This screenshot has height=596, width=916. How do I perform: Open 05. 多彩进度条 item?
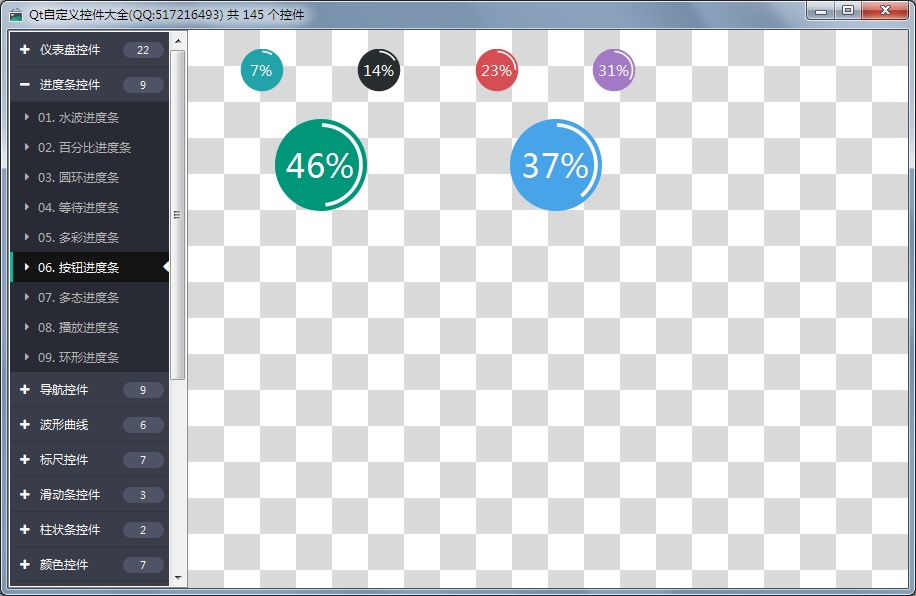(89, 237)
